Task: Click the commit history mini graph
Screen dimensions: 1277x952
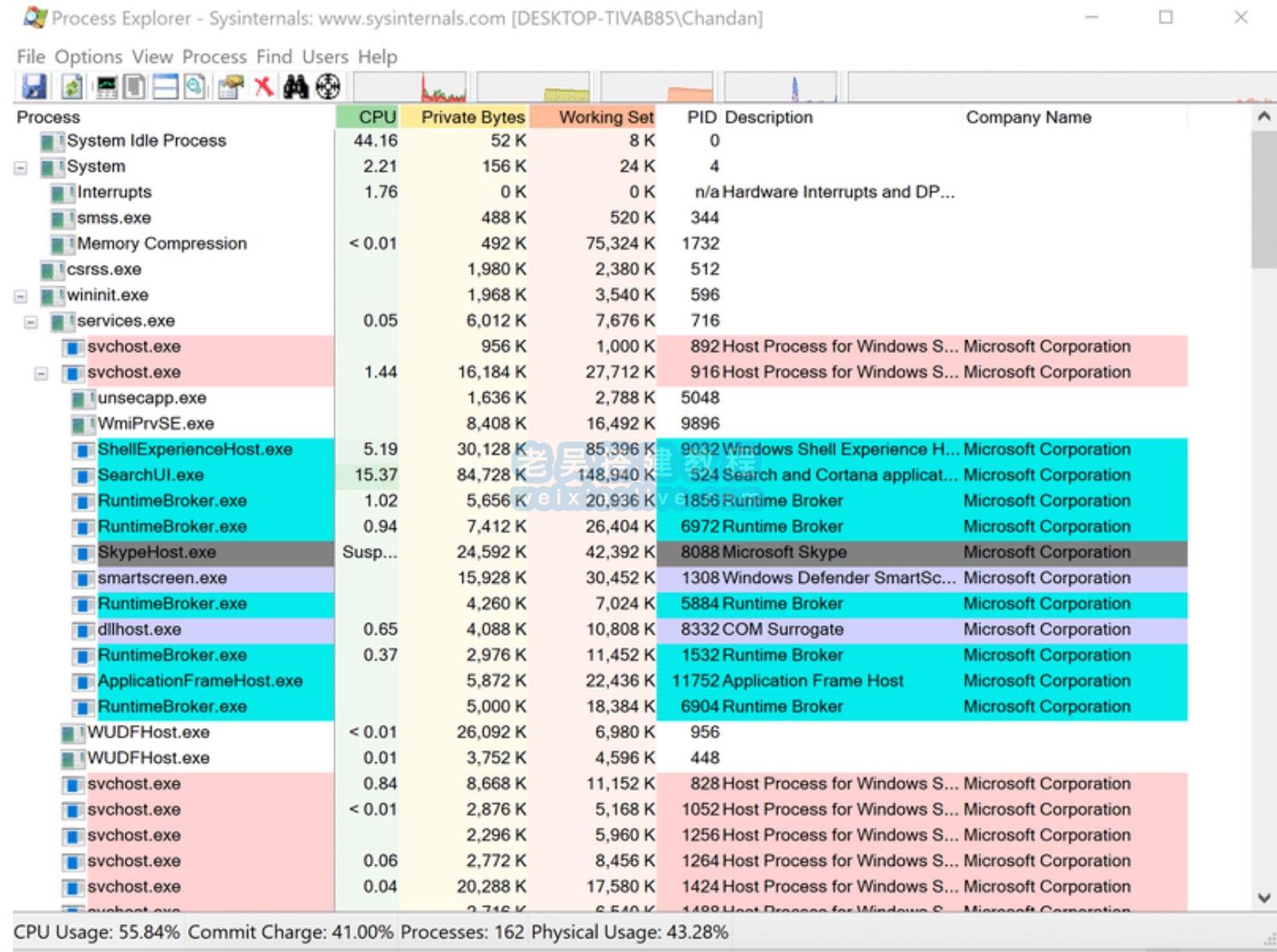Action: pos(533,87)
